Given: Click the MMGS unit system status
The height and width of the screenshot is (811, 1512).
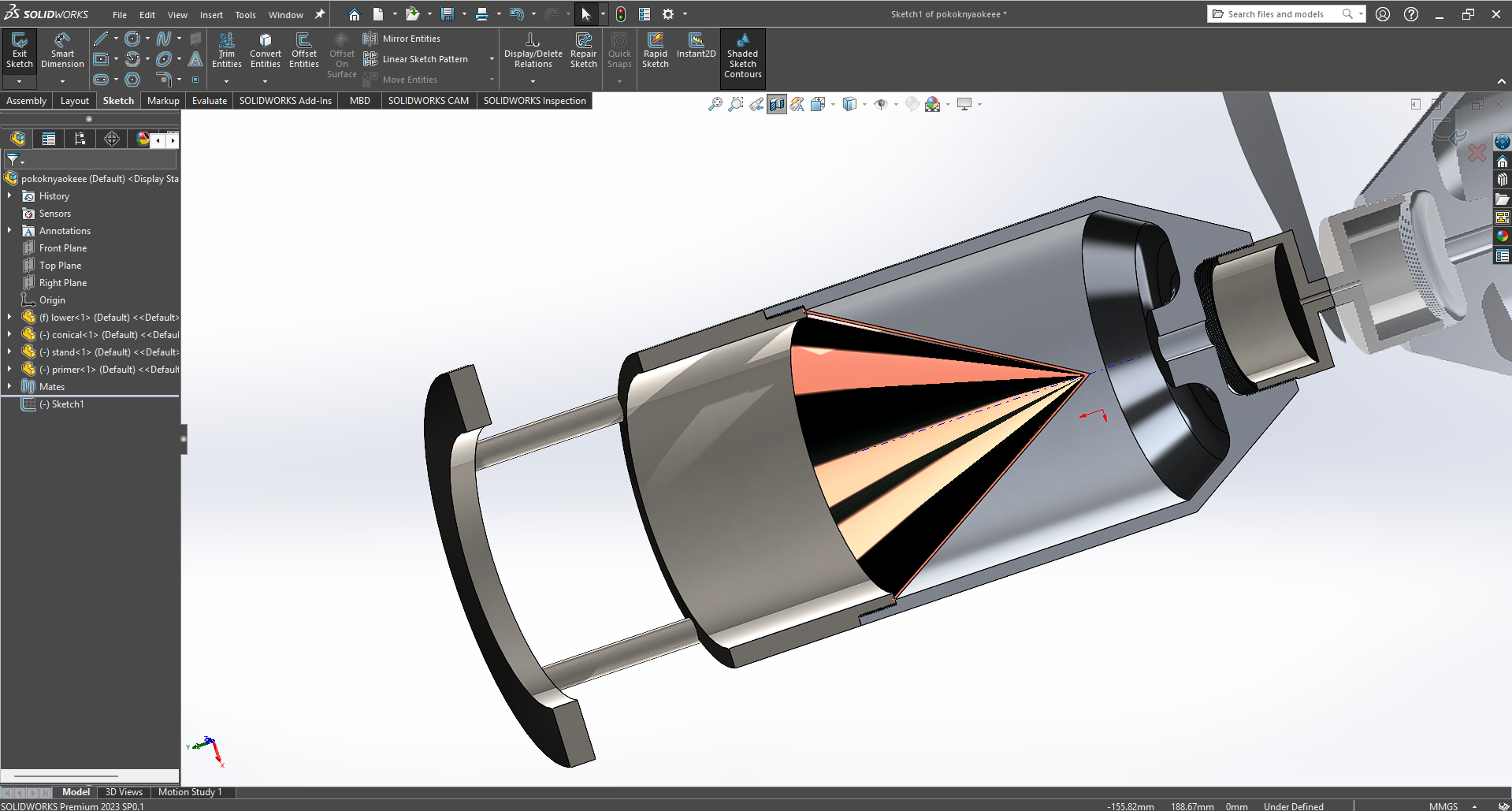Looking at the screenshot, I should point(1443,806).
